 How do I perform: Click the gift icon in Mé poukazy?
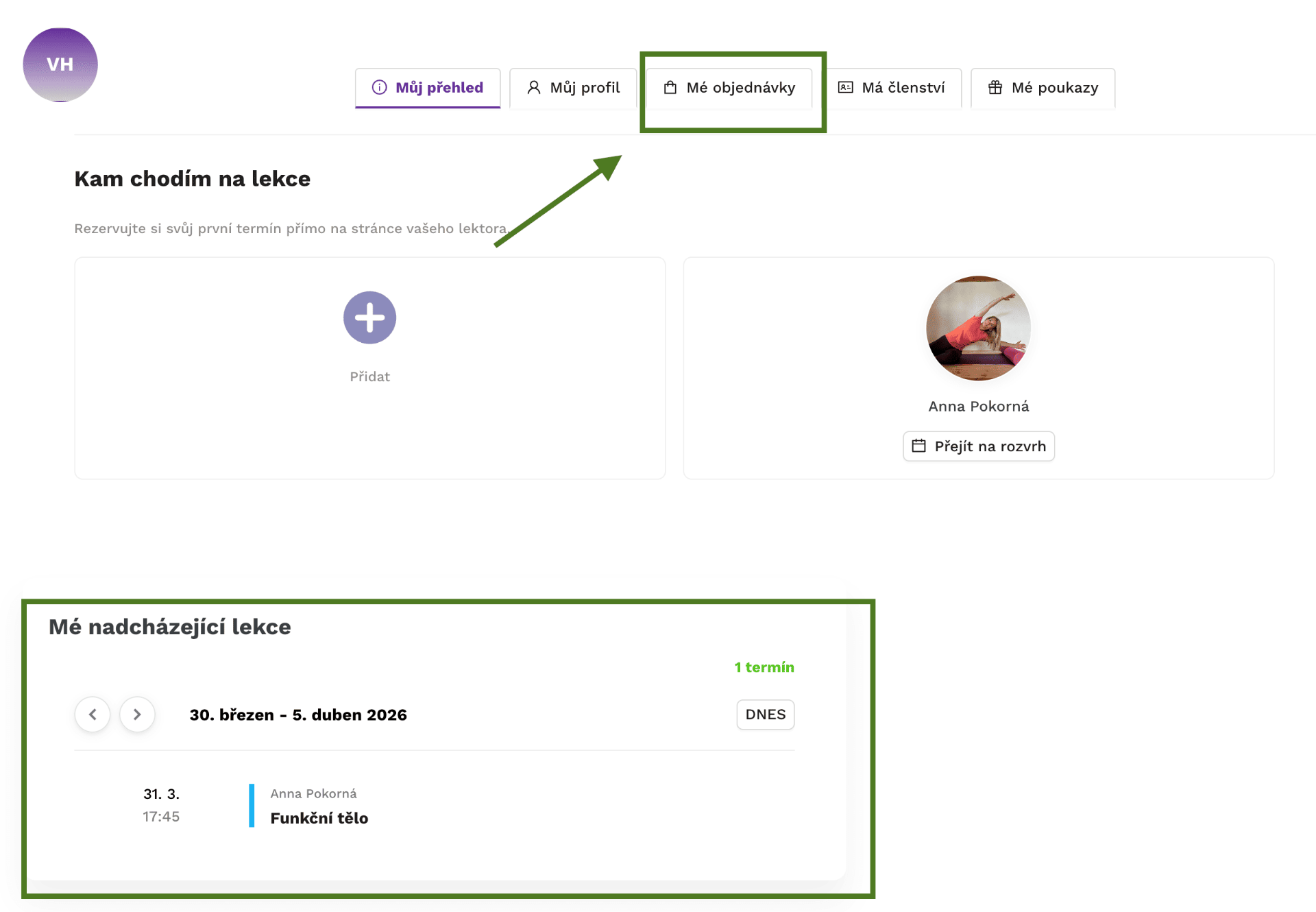[995, 88]
